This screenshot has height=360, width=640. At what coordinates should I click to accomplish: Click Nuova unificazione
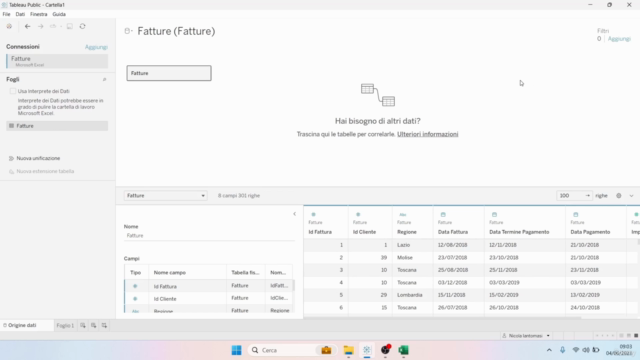(38, 158)
